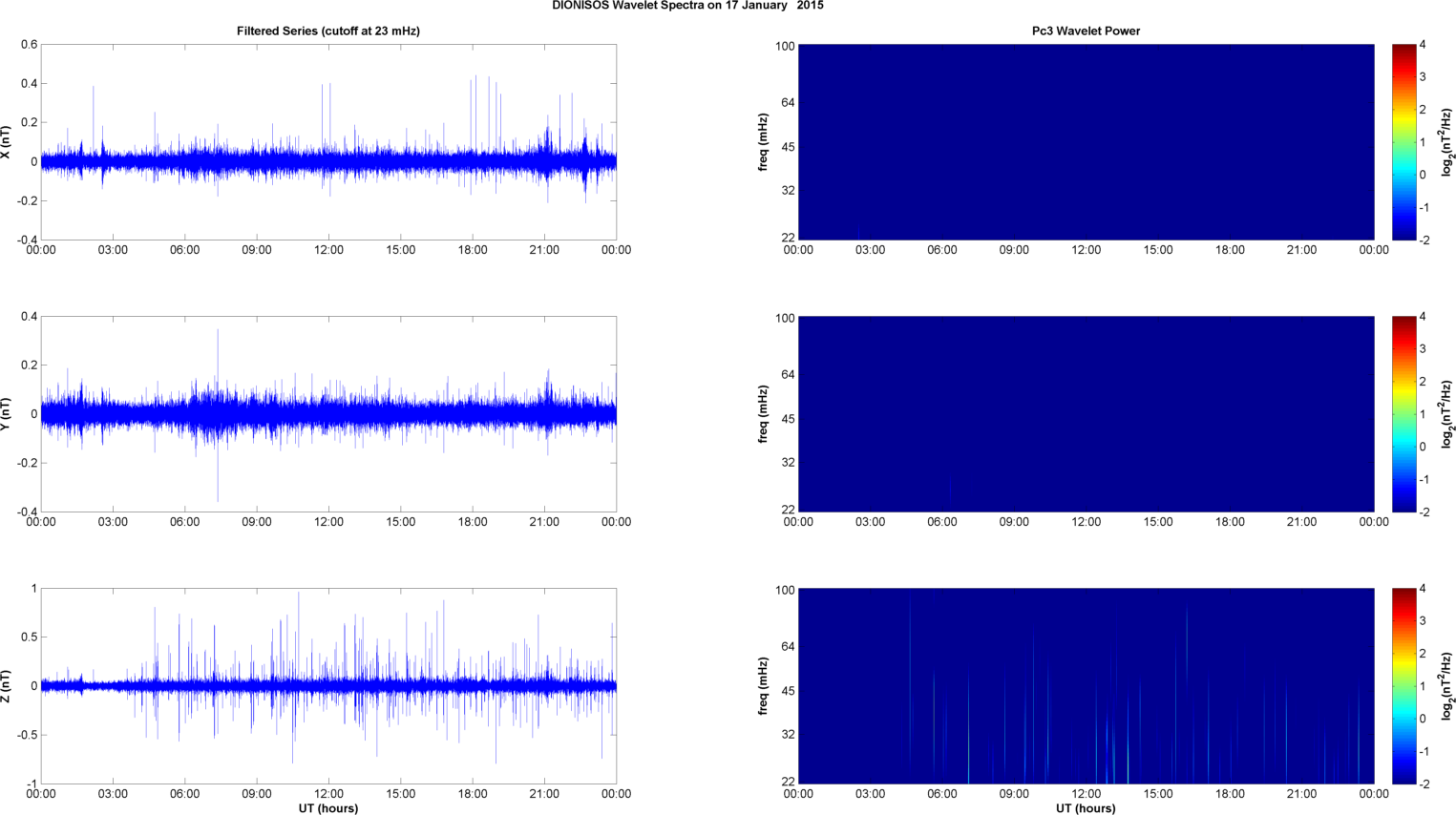Click freq (mHz) label of bottom spectrogram

click(764, 686)
